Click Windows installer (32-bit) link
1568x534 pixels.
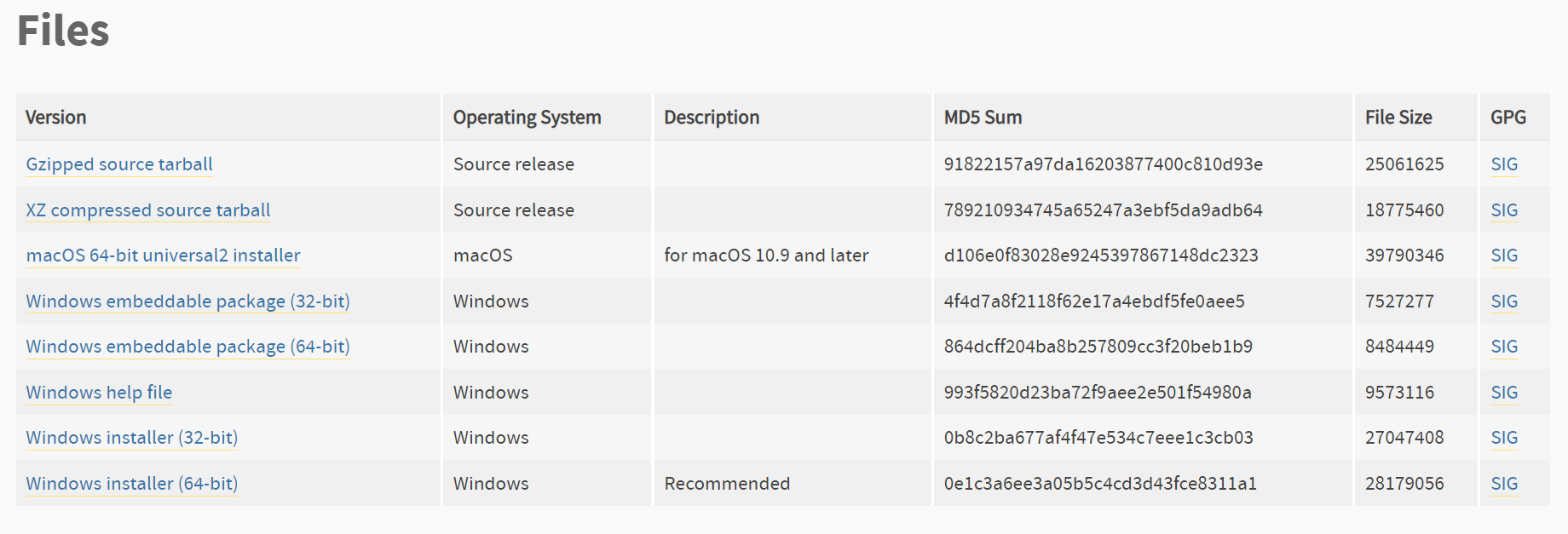pyautogui.click(x=131, y=438)
